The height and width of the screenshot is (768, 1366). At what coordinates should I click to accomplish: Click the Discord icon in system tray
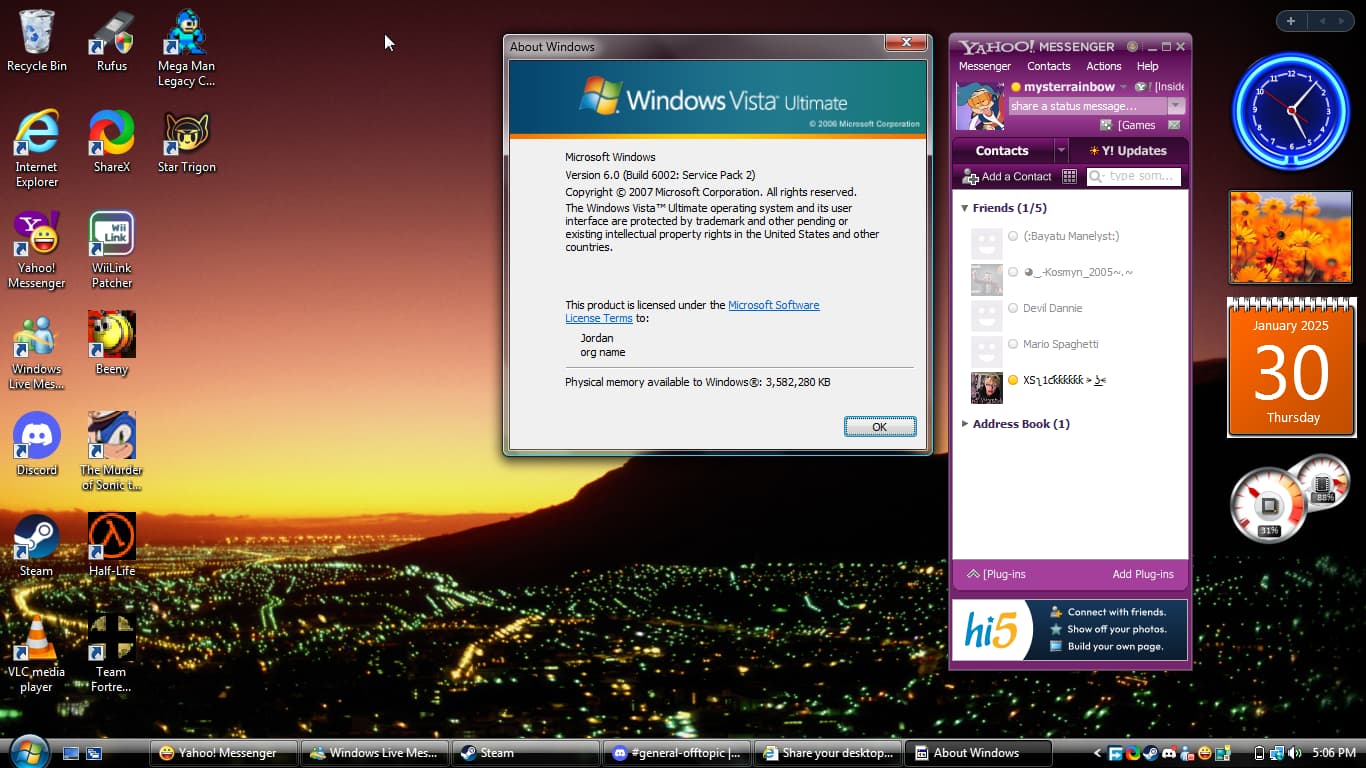tap(1169, 753)
